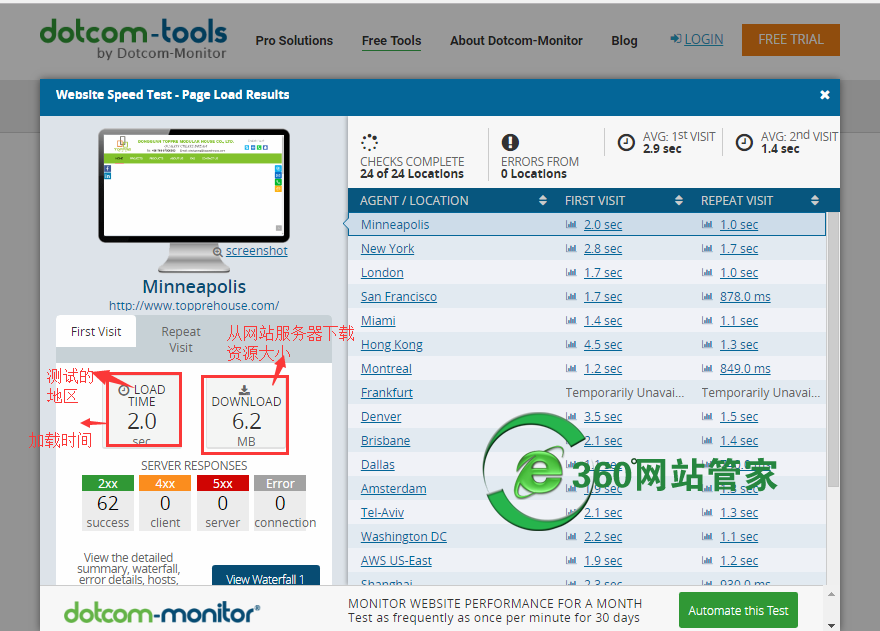
Task: Click the dotcom-tools logo
Action: [134, 38]
